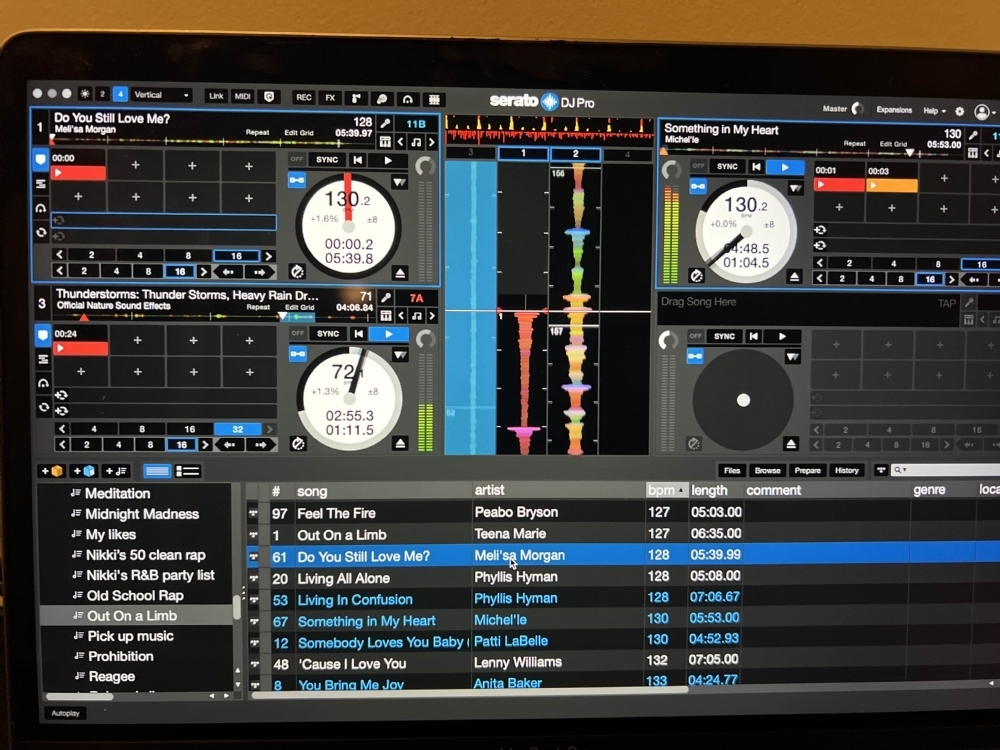The height and width of the screenshot is (750, 1000).
Task: Open deck 1 beatgrid editor icon
Action: pos(385,142)
